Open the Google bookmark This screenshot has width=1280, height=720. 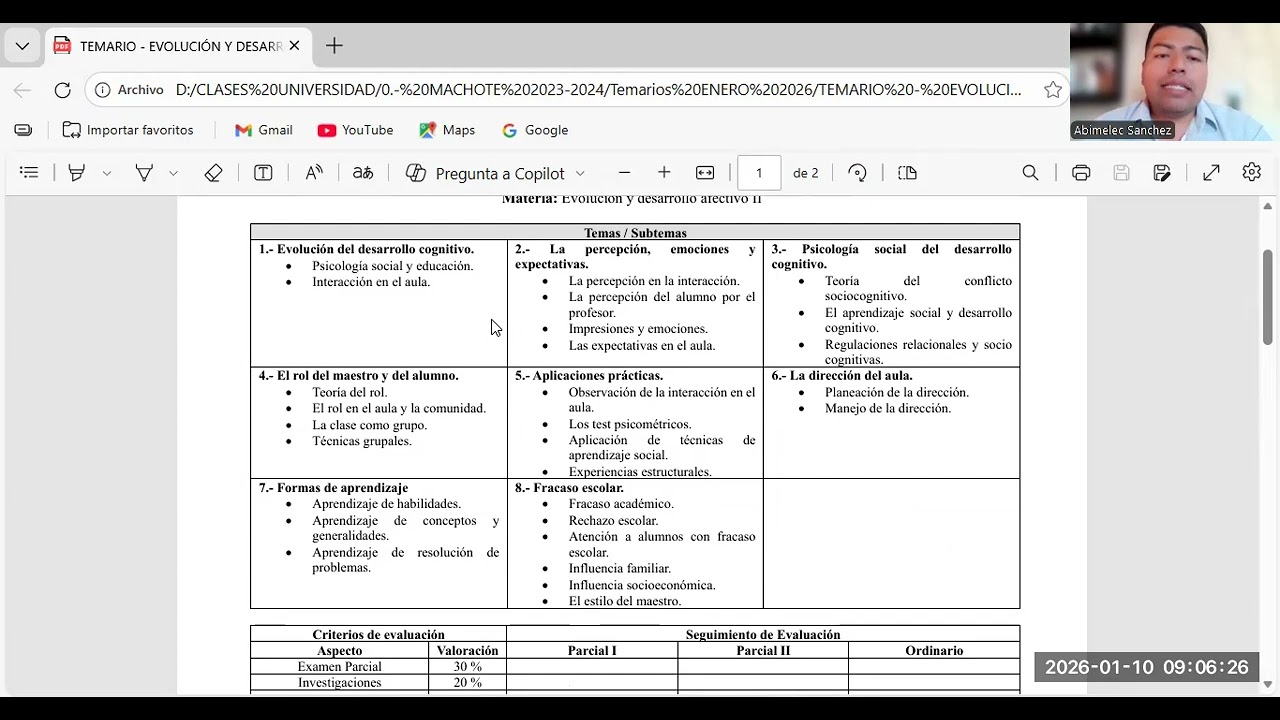click(535, 130)
